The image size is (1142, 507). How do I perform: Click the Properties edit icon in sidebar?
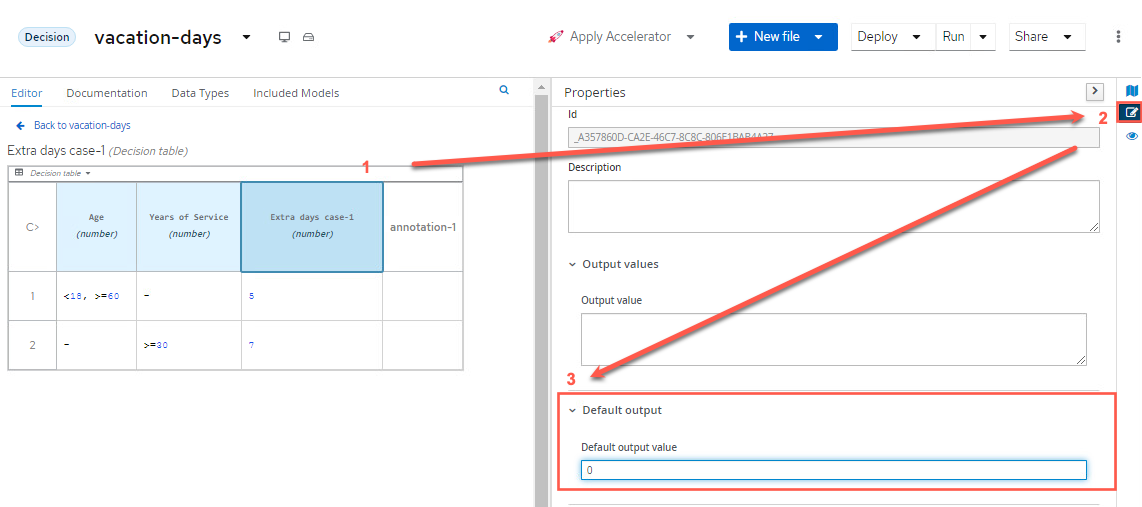1131,113
